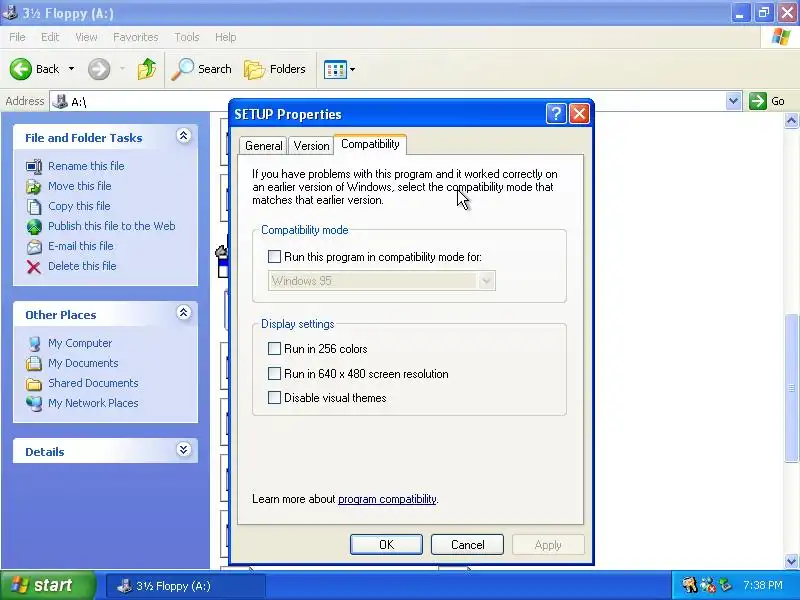Switch to the Version tab
This screenshot has width=800, height=600.
click(311, 145)
